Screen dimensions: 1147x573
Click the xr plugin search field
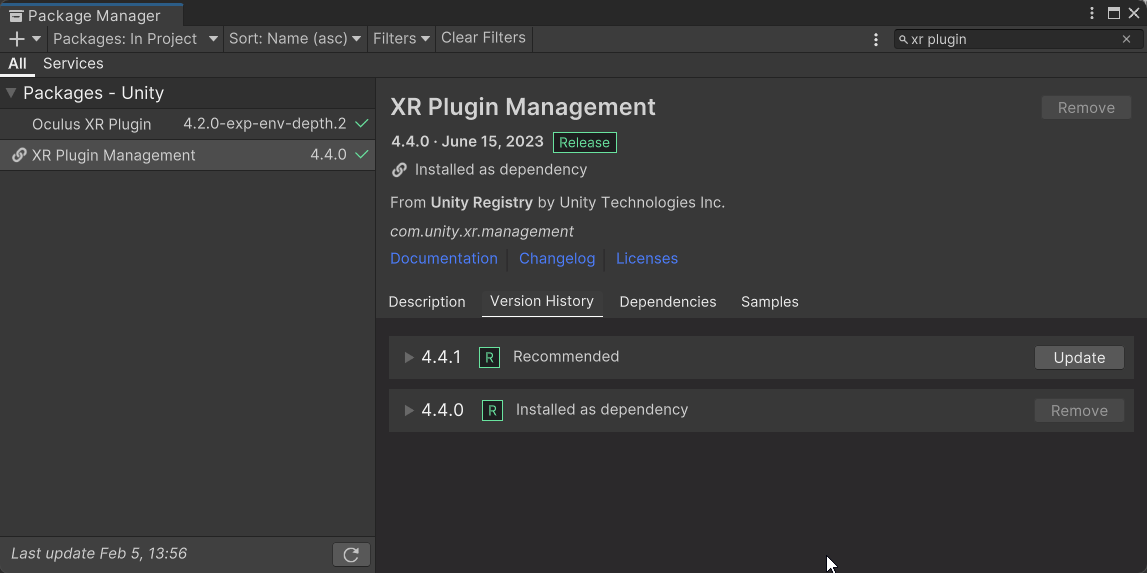coord(1010,39)
